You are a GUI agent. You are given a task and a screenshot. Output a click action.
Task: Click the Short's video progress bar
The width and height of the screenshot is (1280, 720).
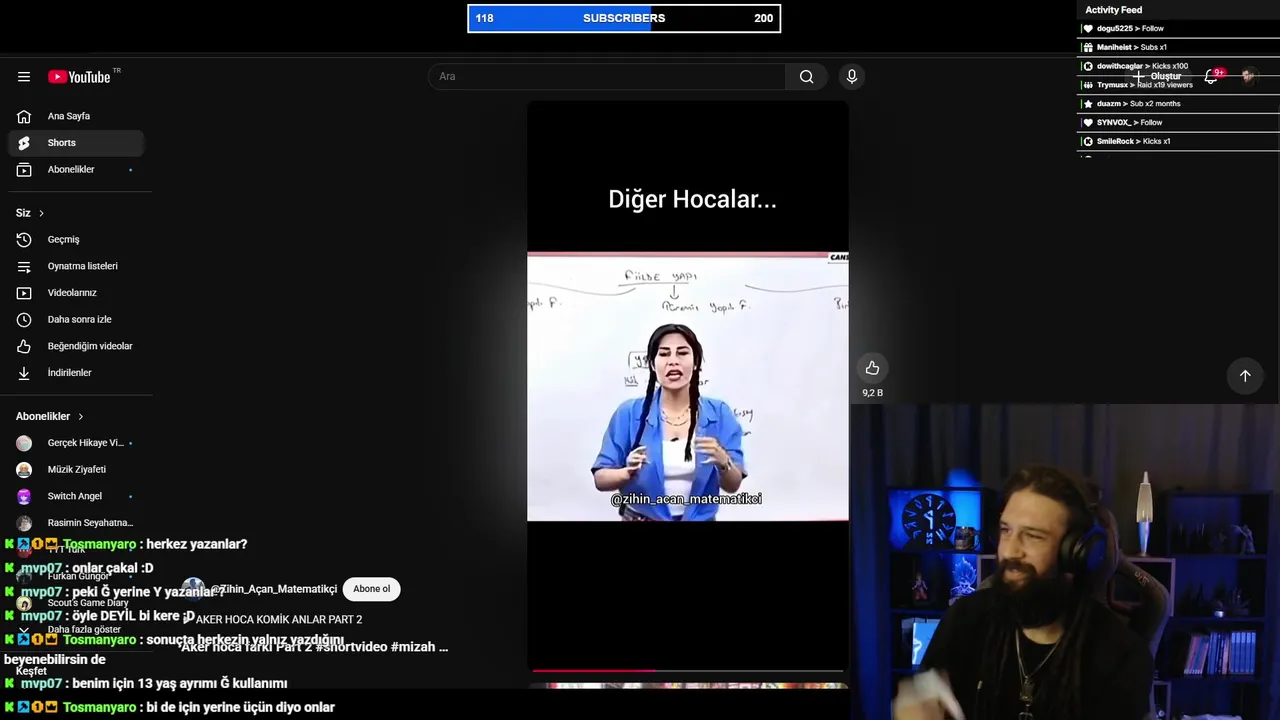point(688,670)
